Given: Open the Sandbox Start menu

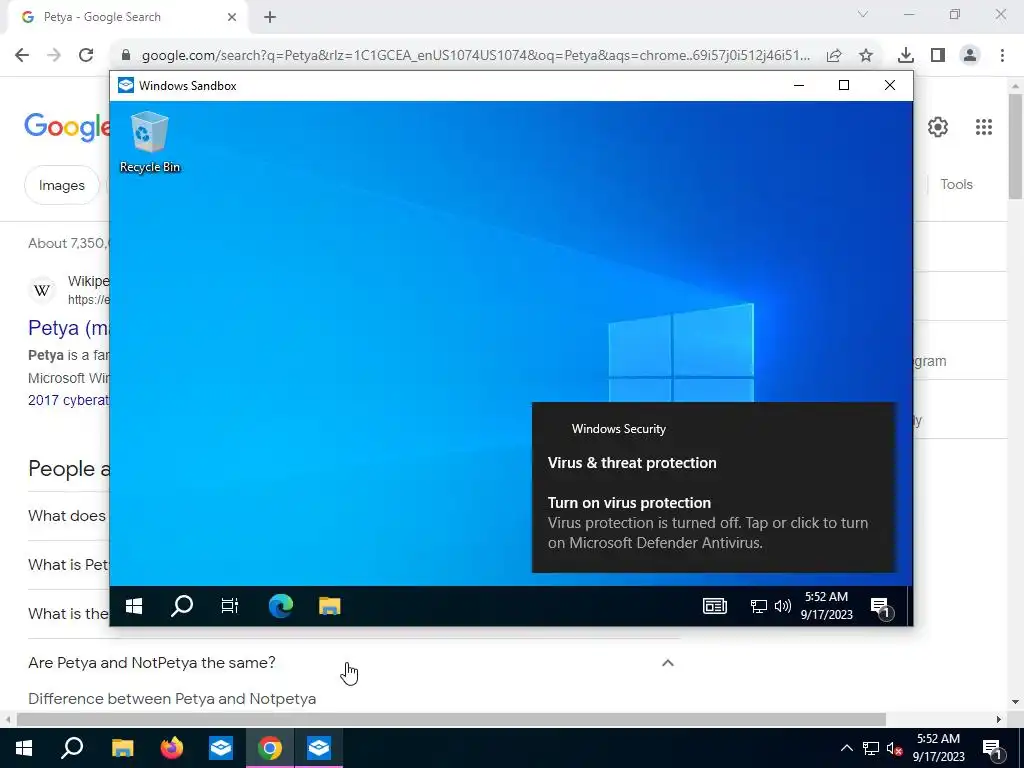Looking at the screenshot, I should click(x=134, y=607).
